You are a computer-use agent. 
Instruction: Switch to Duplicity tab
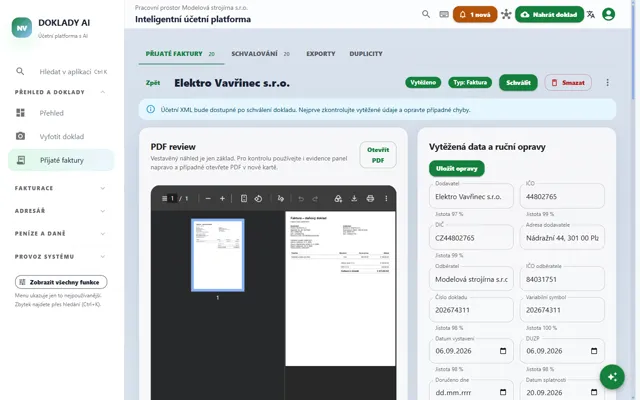366,54
